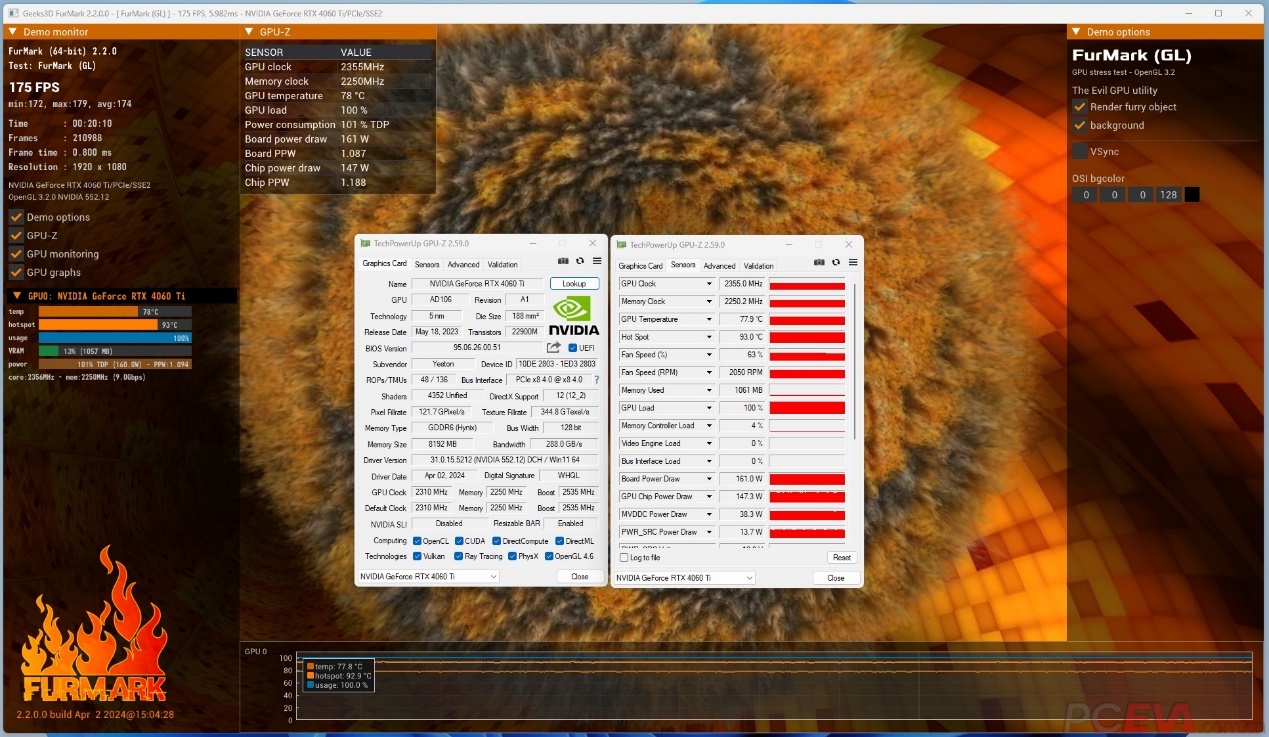Take screenshot in GPU-Z Graphics Card window

pos(563,262)
